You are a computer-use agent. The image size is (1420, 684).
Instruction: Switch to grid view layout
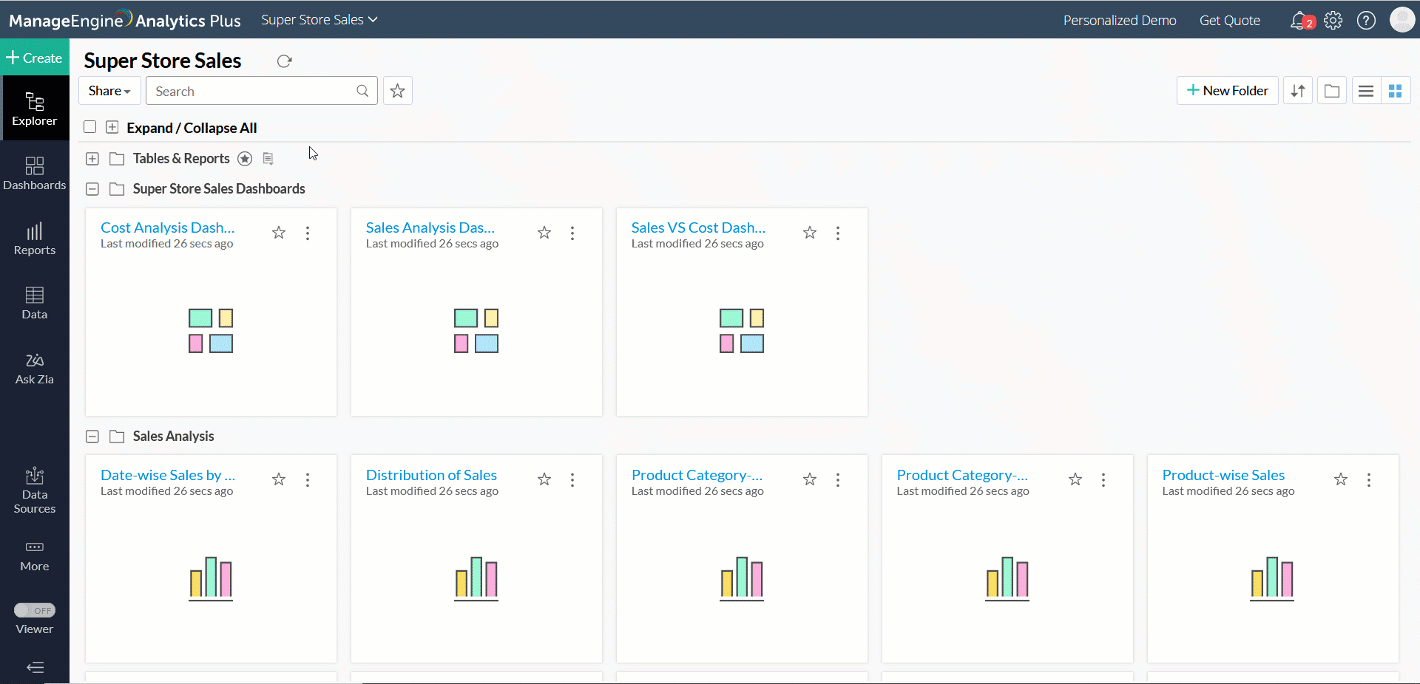(x=1395, y=91)
